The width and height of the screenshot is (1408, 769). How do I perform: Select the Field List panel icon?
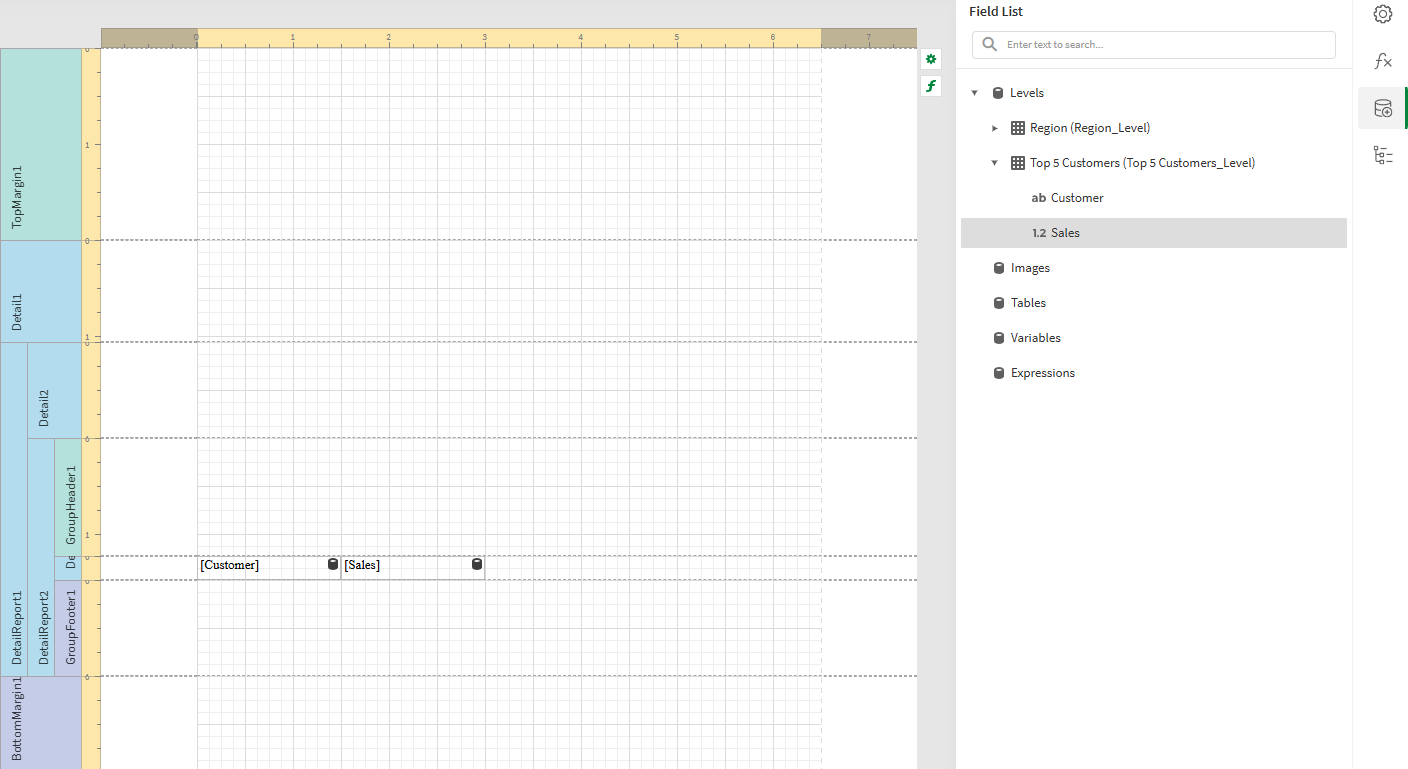click(1383, 108)
